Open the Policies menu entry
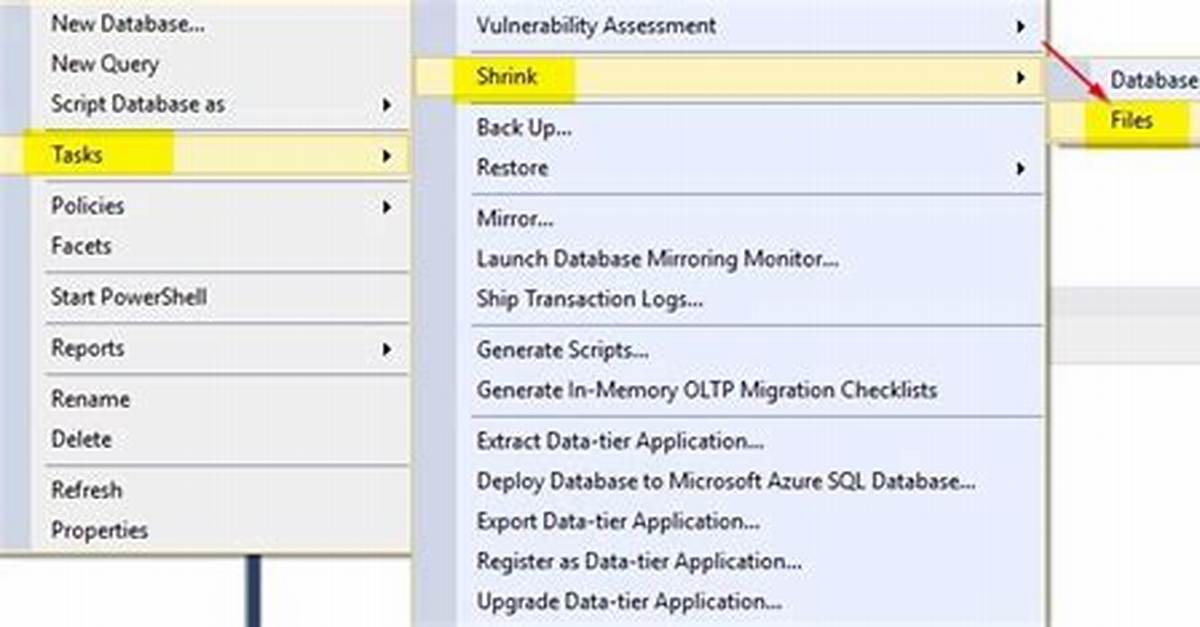1200x627 pixels. click(x=88, y=206)
